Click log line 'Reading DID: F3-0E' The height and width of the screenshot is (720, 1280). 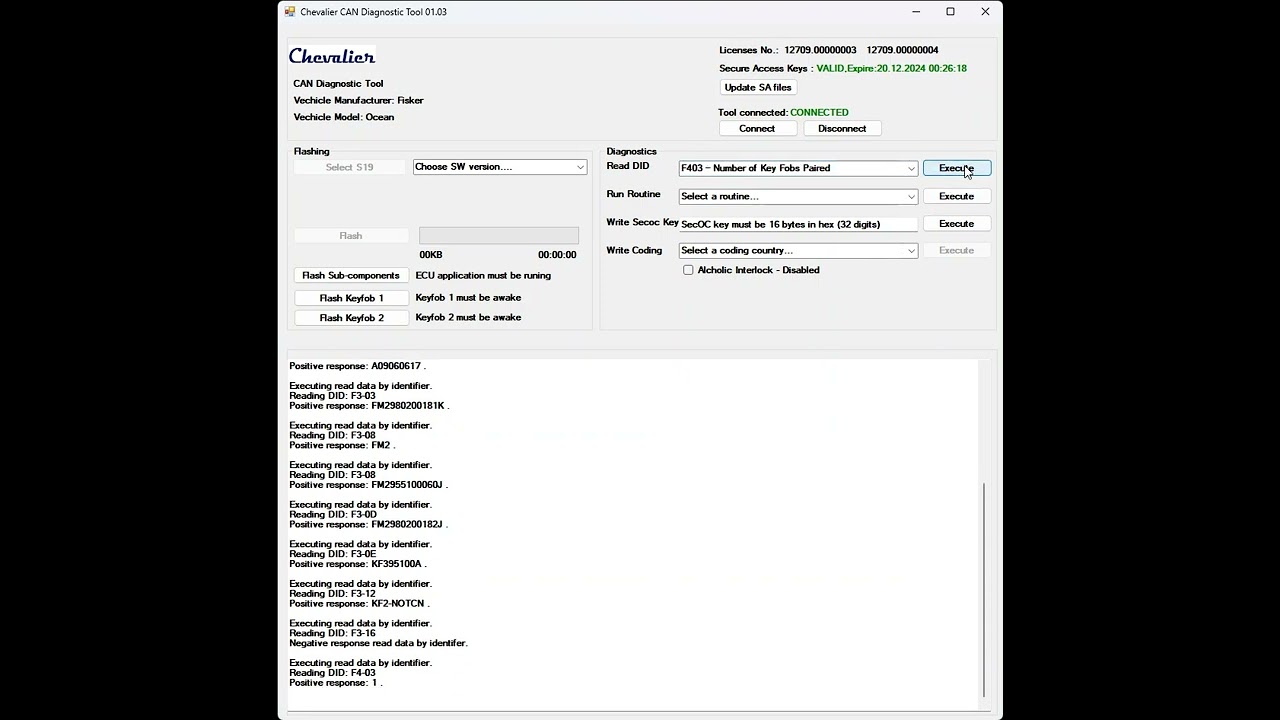click(333, 554)
